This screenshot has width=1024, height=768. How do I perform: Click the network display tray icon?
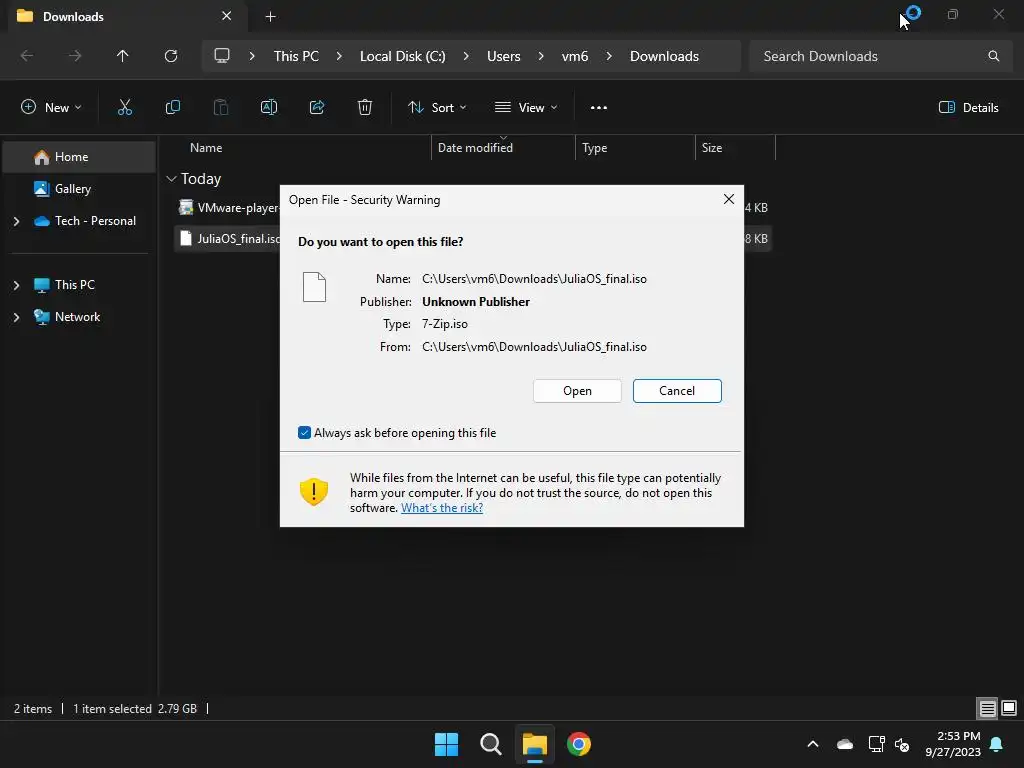click(x=876, y=744)
